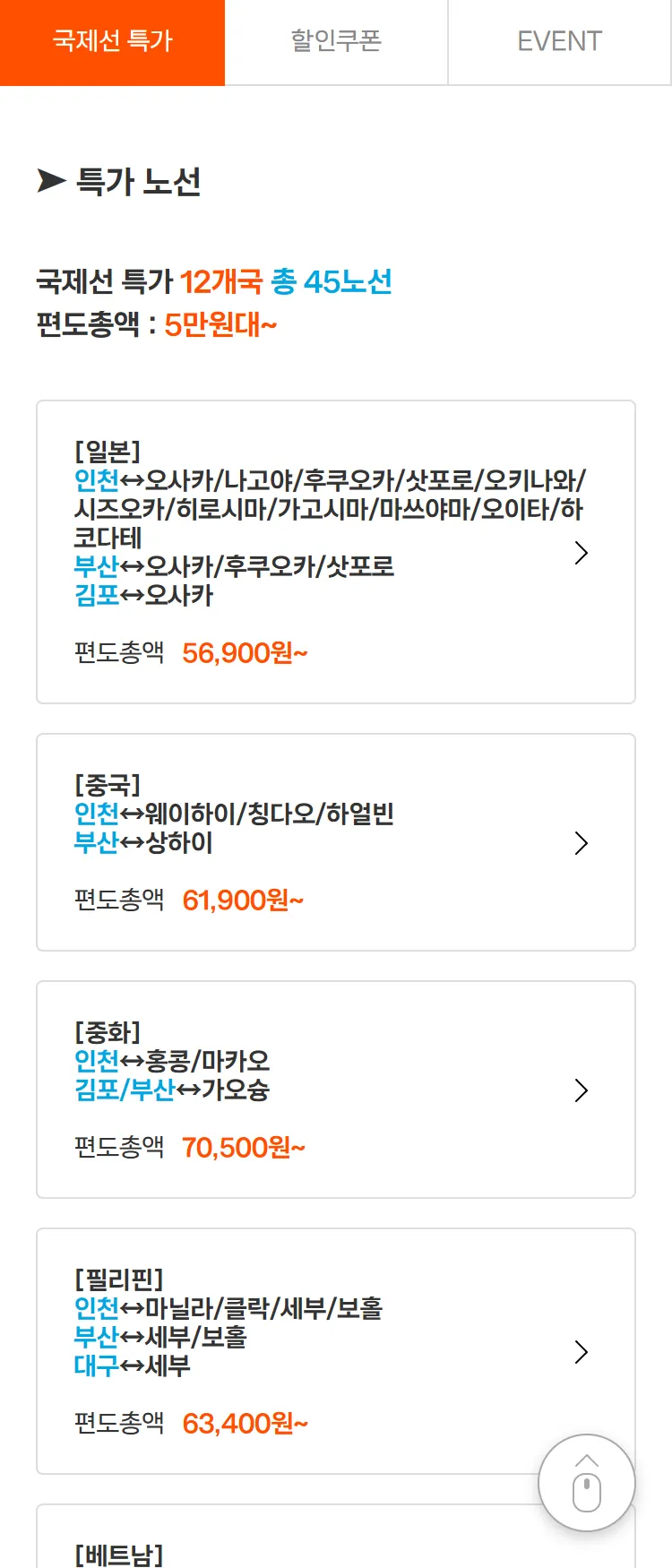Click the [일본] card heading

point(108,452)
